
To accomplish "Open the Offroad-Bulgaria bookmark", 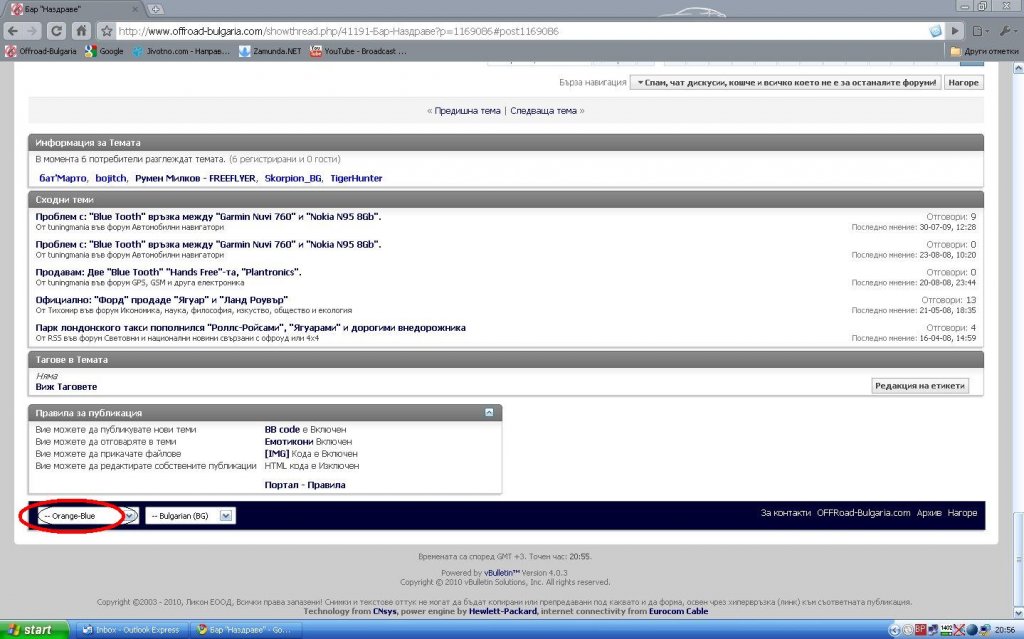I will coord(40,51).
